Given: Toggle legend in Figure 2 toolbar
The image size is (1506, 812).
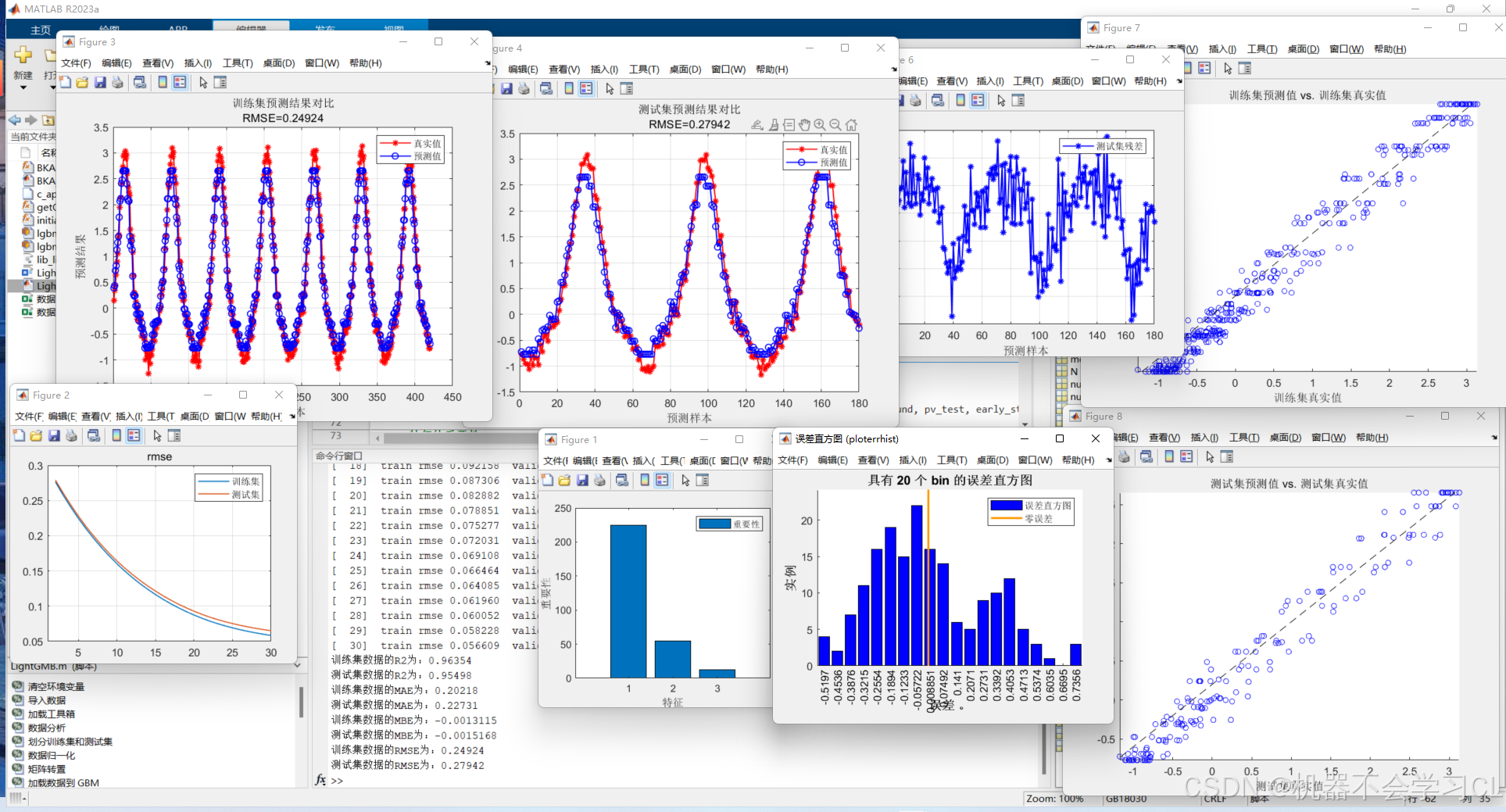Looking at the screenshot, I should point(134,436).
